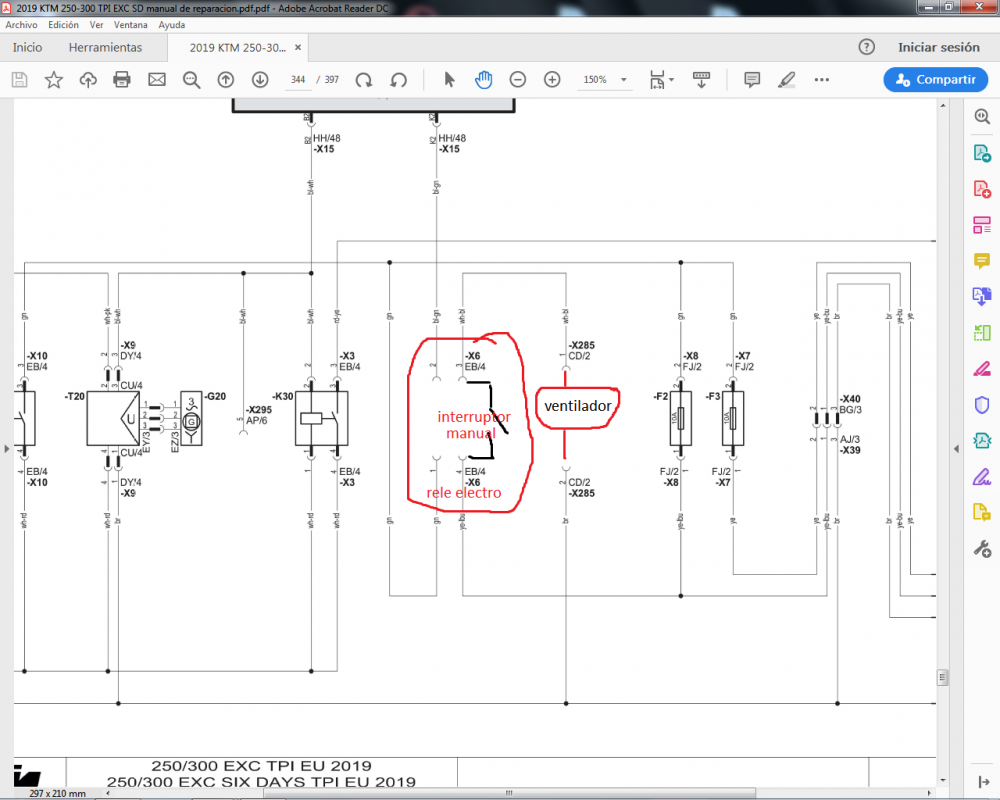This screenshot has width=1000, height=800.
Task: Go to previous page arrow
Action: point(226,80)
